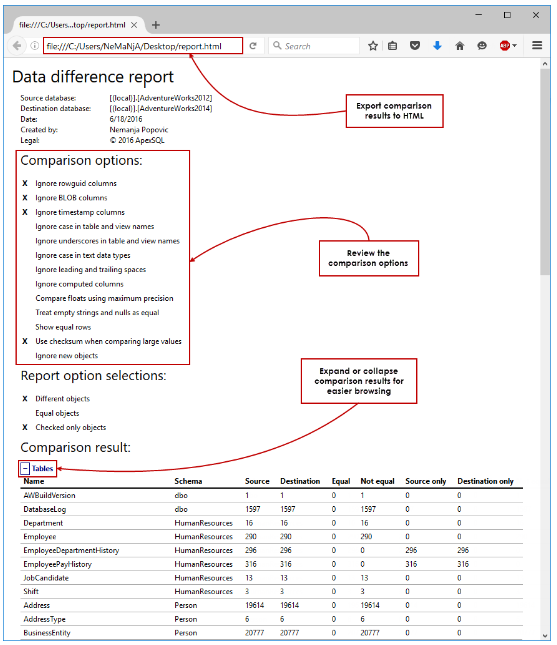Click the 'Show equal rows' option
Viewport: 557px width, 645px height.
pos(63,327)
